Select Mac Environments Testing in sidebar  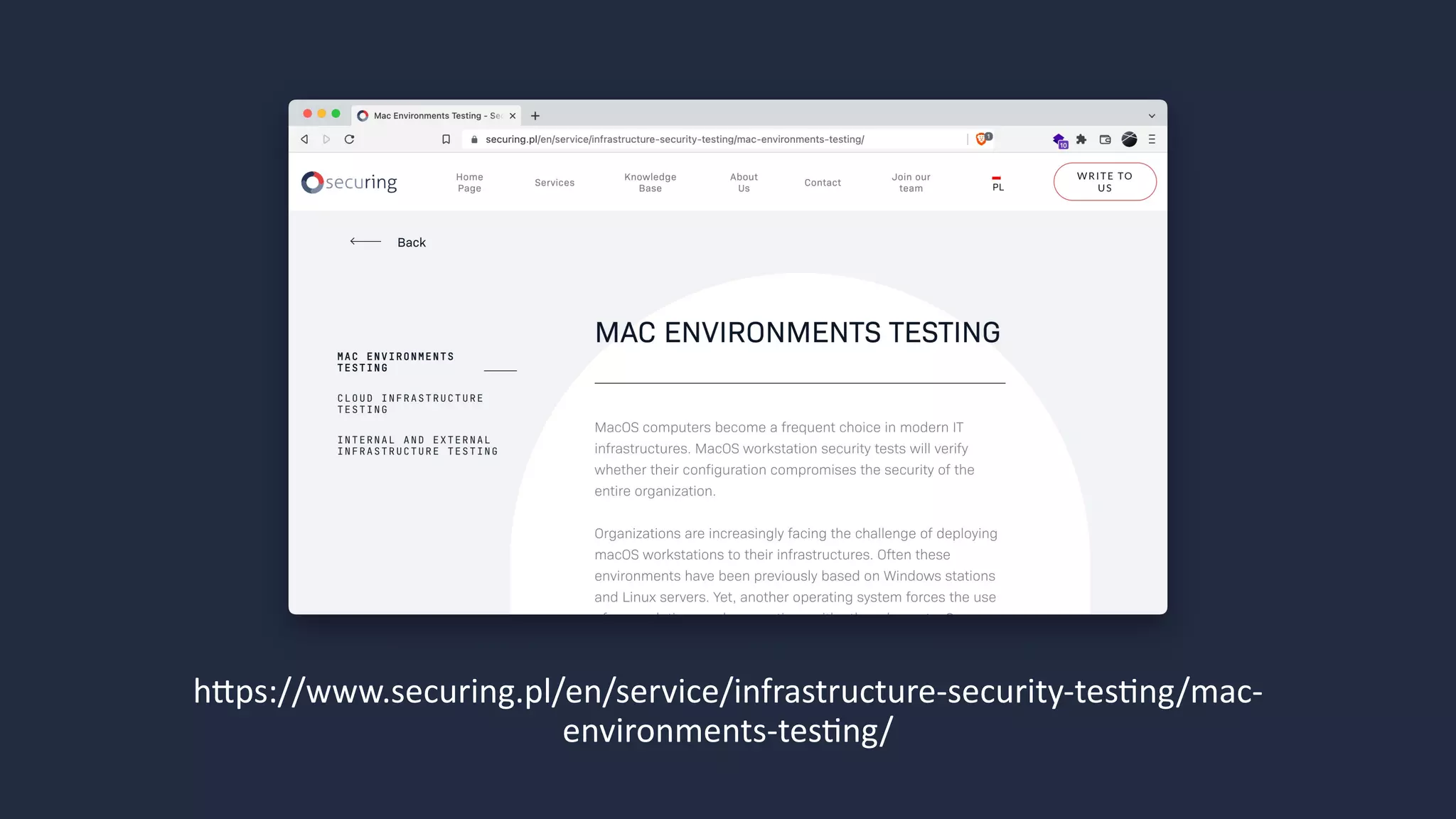click(x=396, y=363)
